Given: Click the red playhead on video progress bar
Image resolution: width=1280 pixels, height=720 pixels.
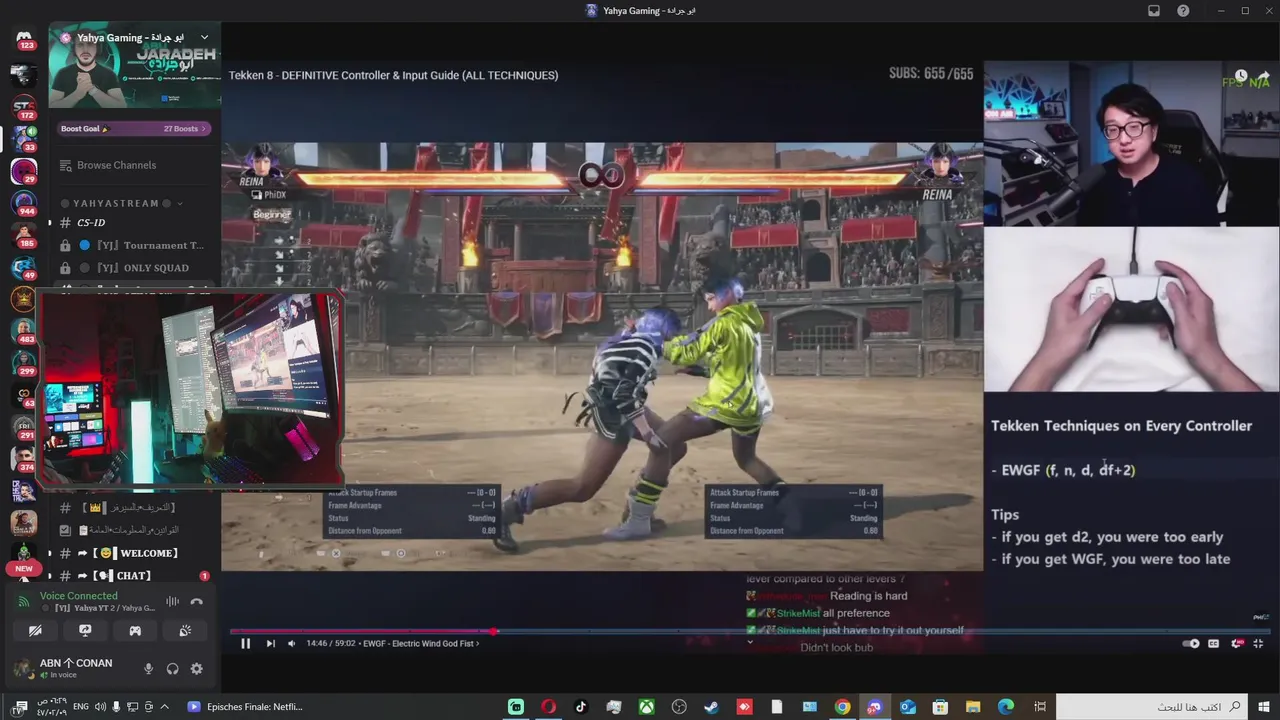Looking at the screenshot, I should coord(494,631).
